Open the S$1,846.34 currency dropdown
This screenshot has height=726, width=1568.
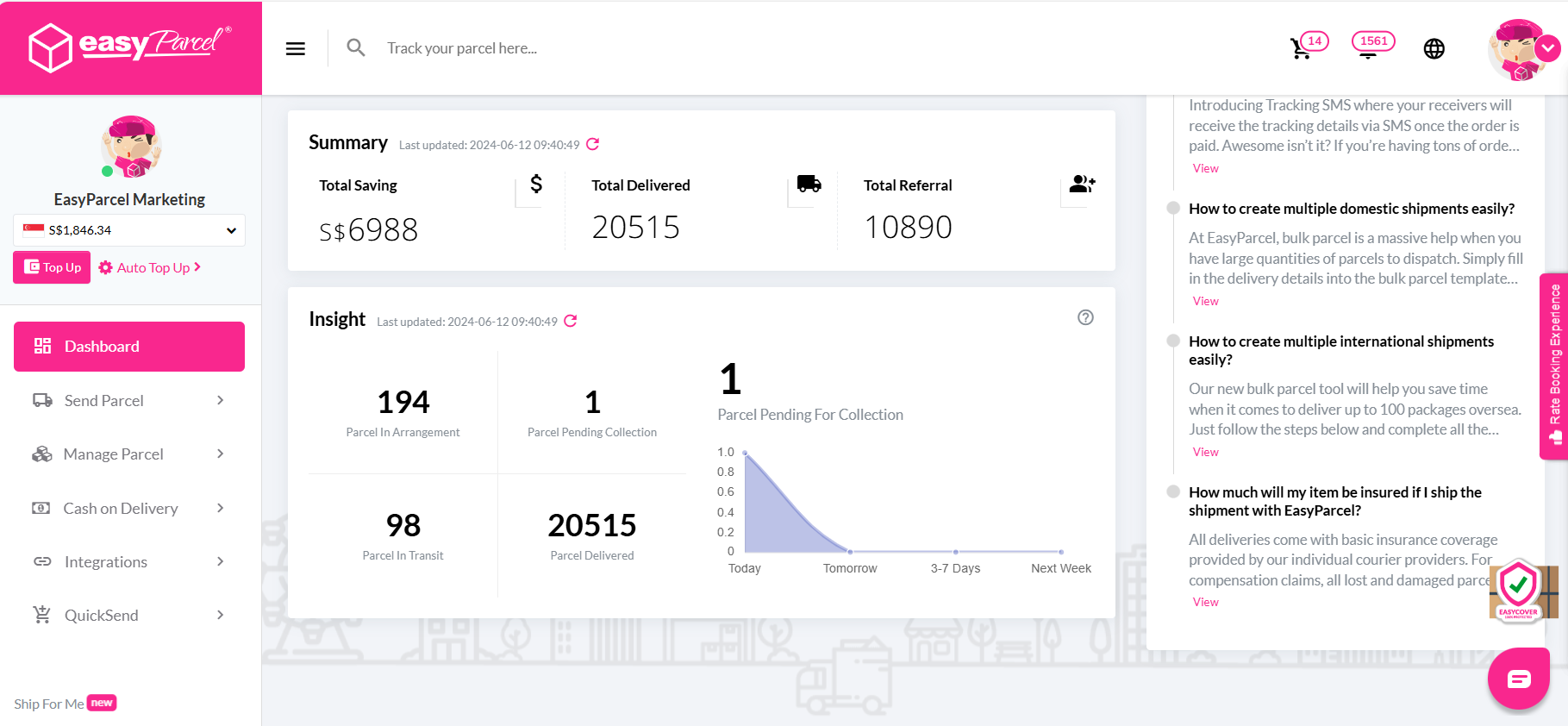pyautogui.click(x=129, y=230)
